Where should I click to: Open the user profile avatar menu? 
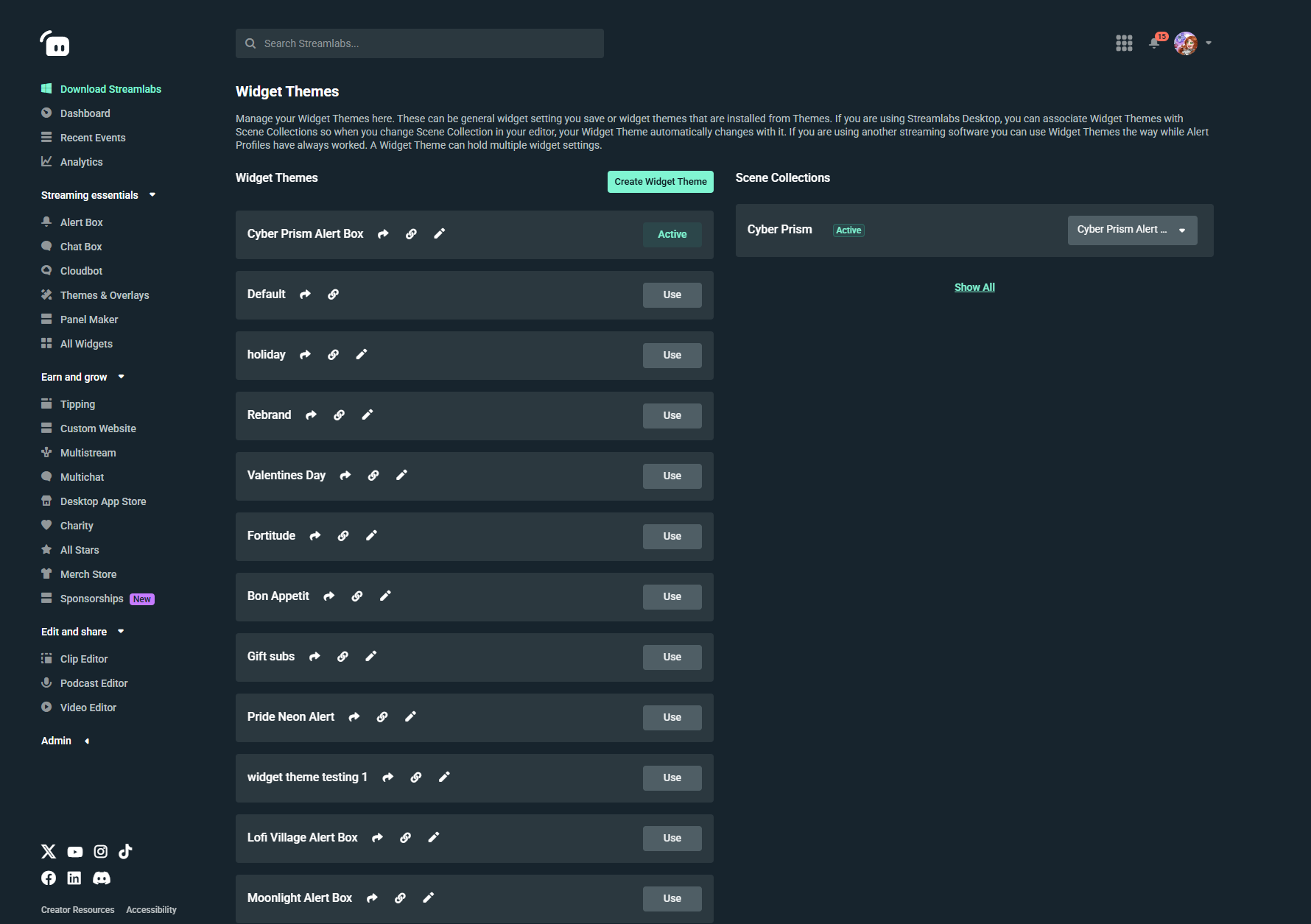(x=1186, y=43)
